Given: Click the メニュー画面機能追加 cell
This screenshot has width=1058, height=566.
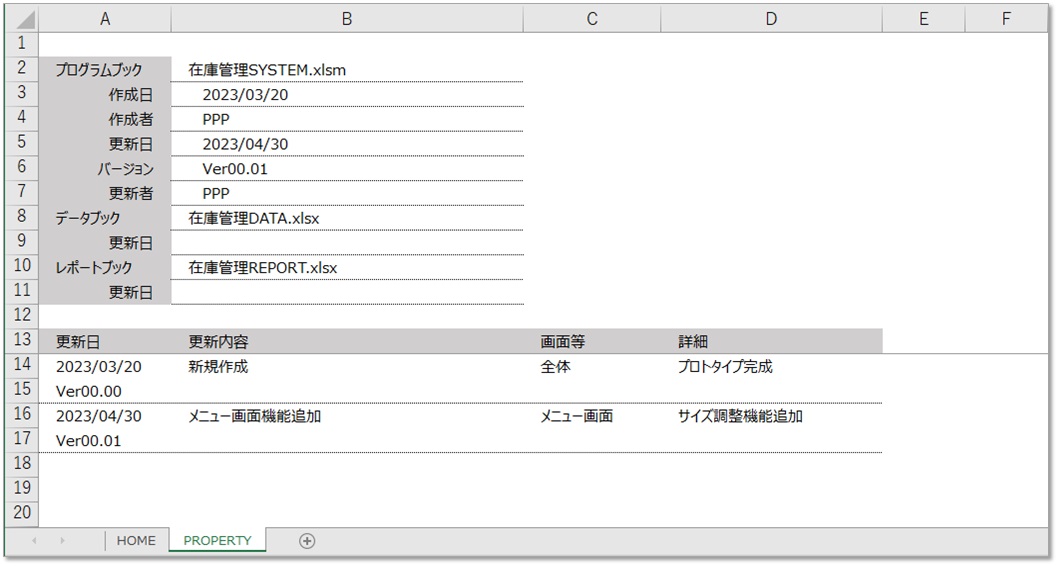Looking at the screenshot, I should coord(347,416).
